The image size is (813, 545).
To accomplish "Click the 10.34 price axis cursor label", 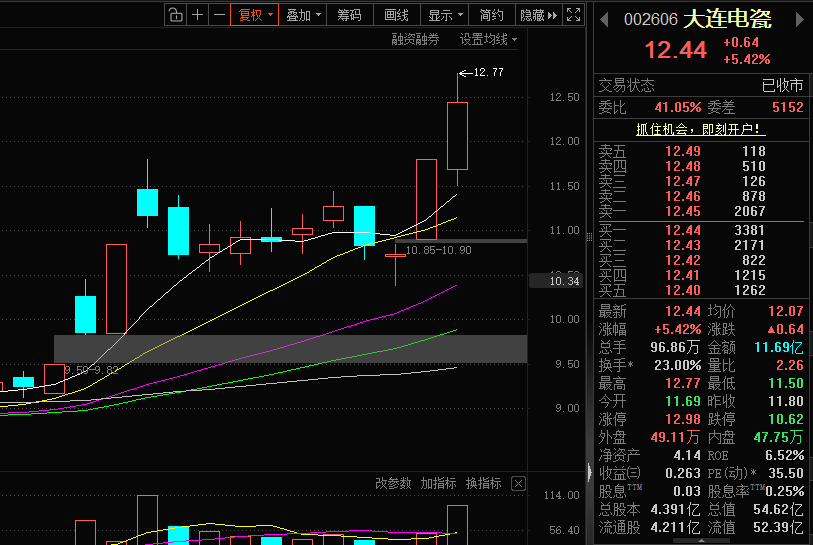I will (x=556, y=281).
